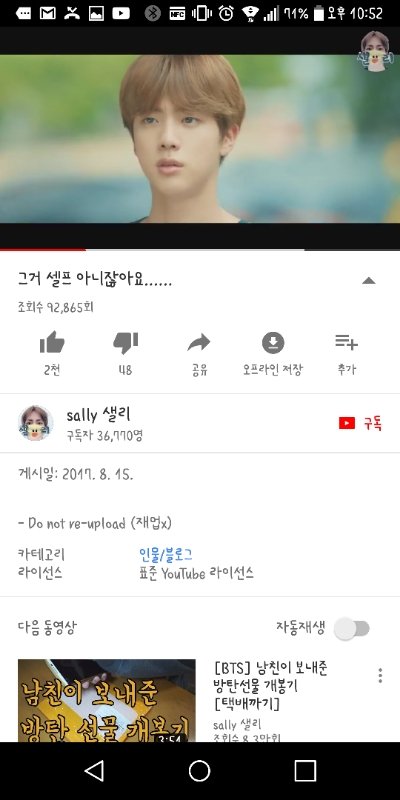Tap the Android recent apps square
400x800 pixels.
click(305, 770)
